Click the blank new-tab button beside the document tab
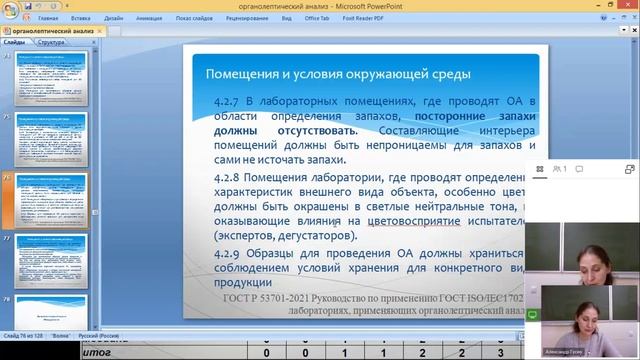The width and height of the screenshot is (640, 360). pos(114,31)
